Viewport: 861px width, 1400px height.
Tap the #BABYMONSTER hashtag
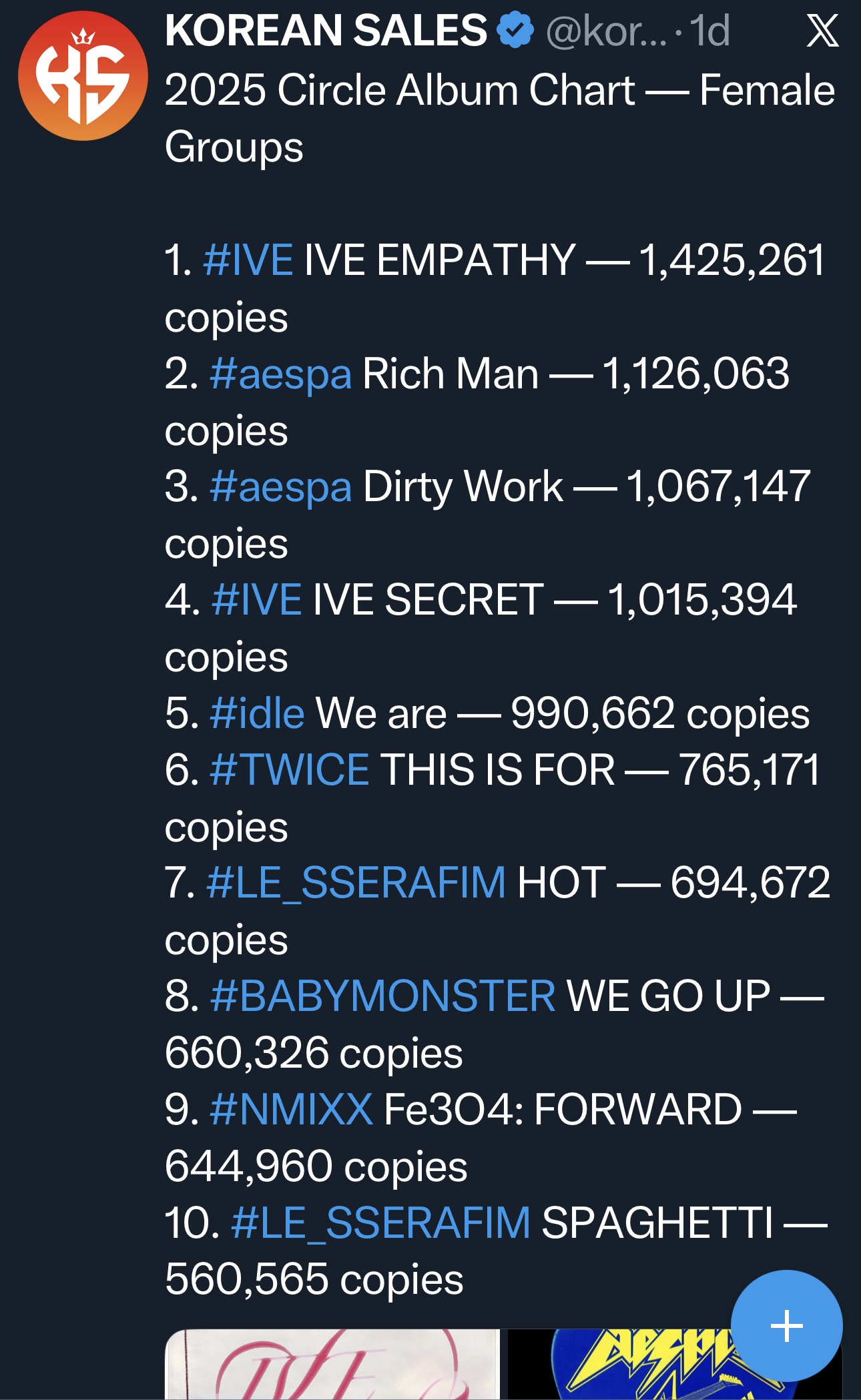(382, 996)
